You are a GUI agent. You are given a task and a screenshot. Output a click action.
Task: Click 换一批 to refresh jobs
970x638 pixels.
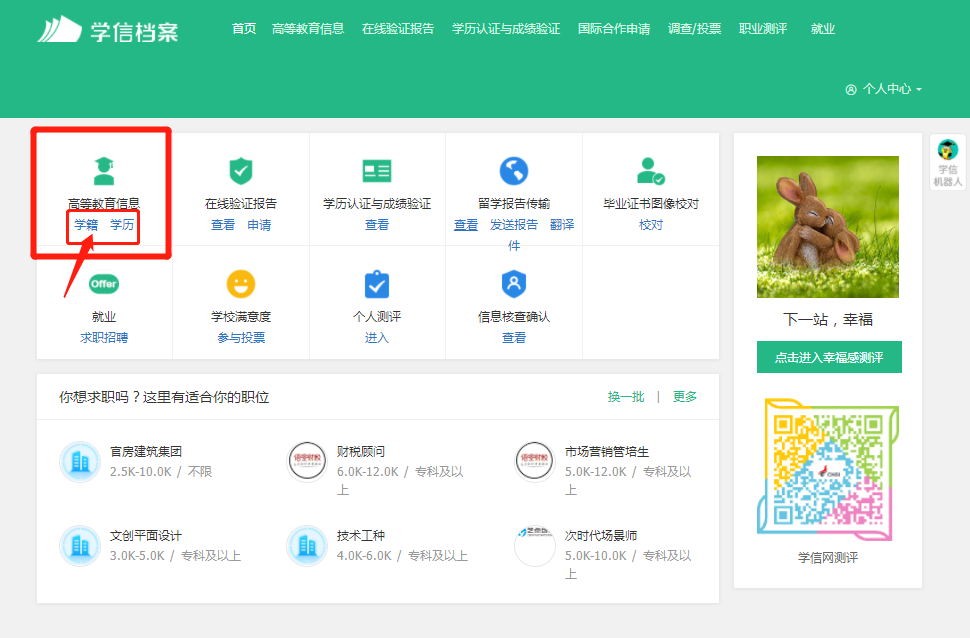[626, 397]
